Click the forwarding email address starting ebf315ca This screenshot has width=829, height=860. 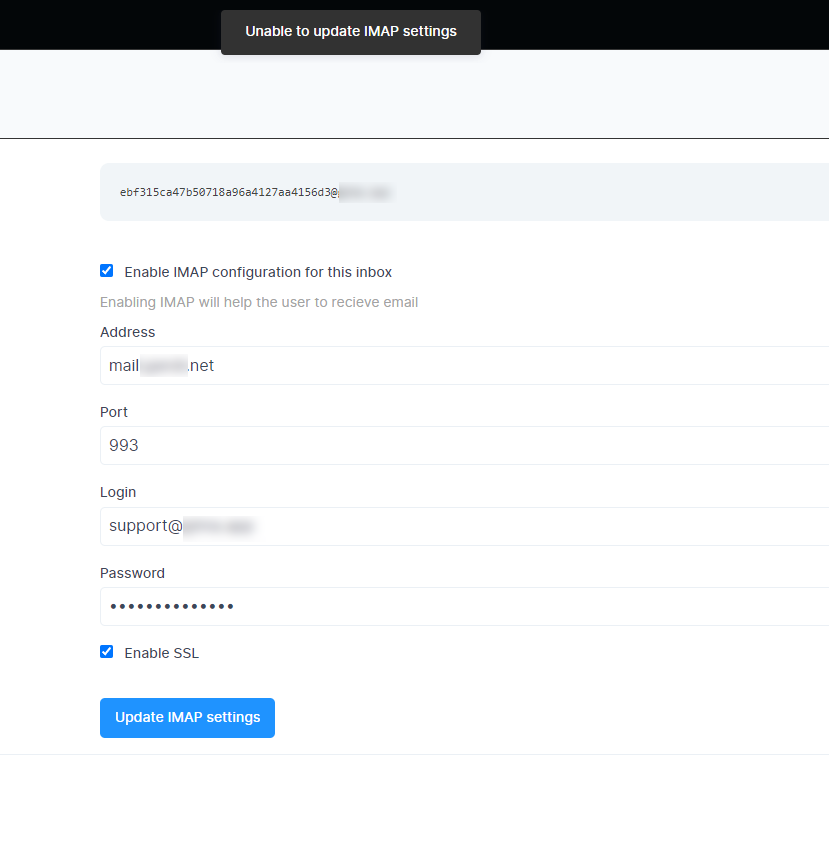tap(255, 193)
